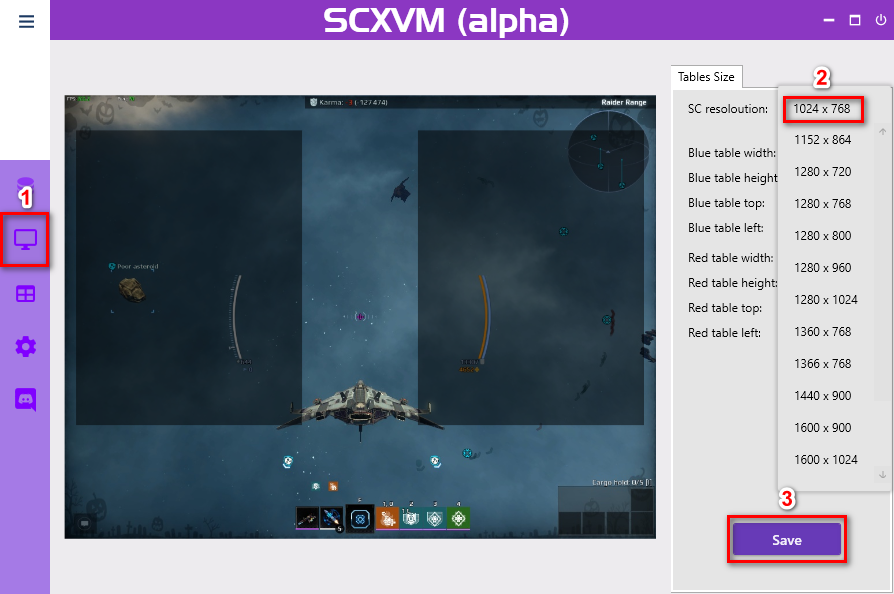This screenshot has height=594, width=894.
Task: Click the resolution list scroll down arrow
Action: click(883, 474)
